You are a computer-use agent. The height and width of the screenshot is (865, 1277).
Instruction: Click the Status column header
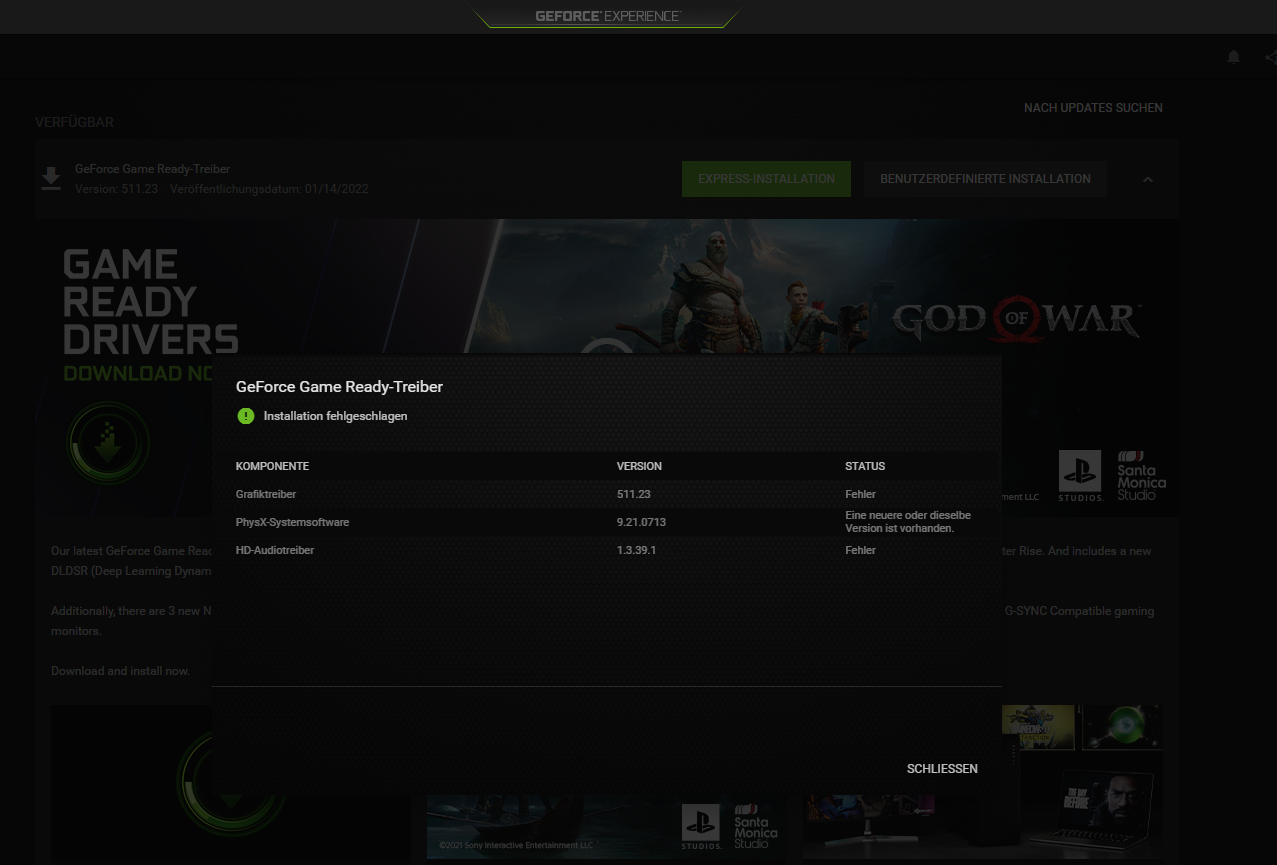point(865,466)
